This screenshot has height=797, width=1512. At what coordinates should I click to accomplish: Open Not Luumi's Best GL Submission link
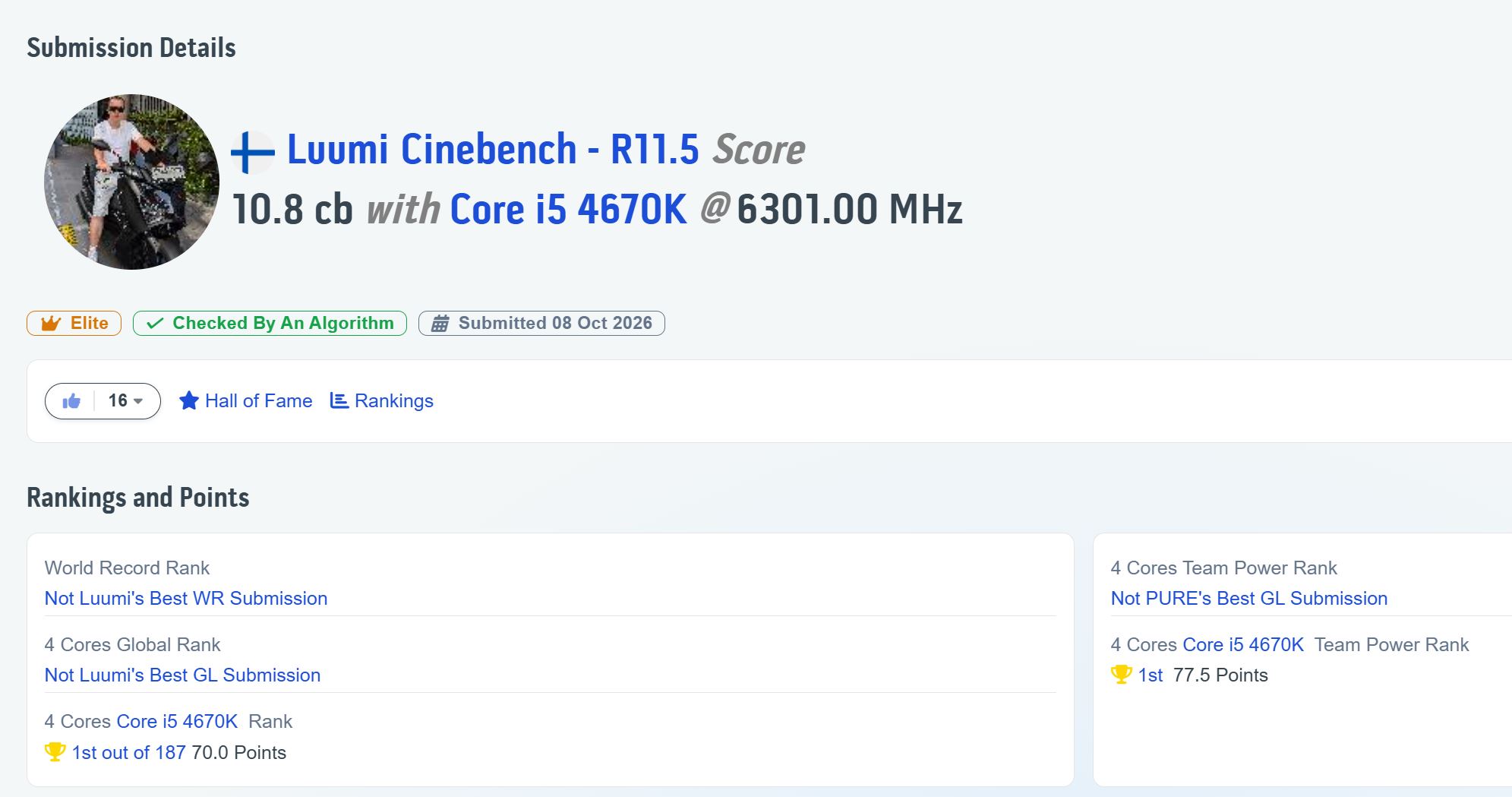(182, 675)
